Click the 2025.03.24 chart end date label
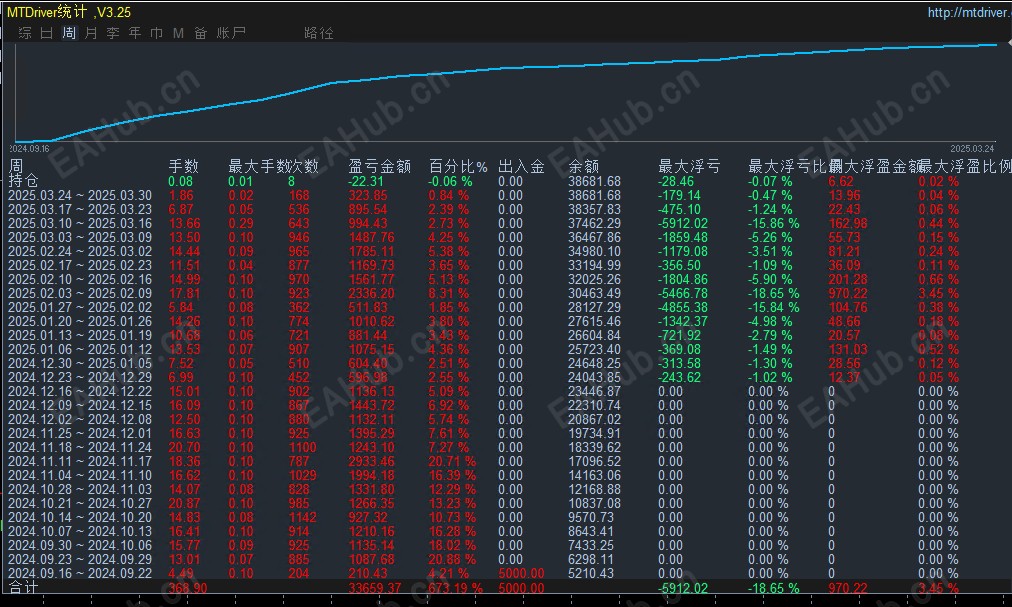This screenshot has width=1012, height=607. (x=972, y=149)
